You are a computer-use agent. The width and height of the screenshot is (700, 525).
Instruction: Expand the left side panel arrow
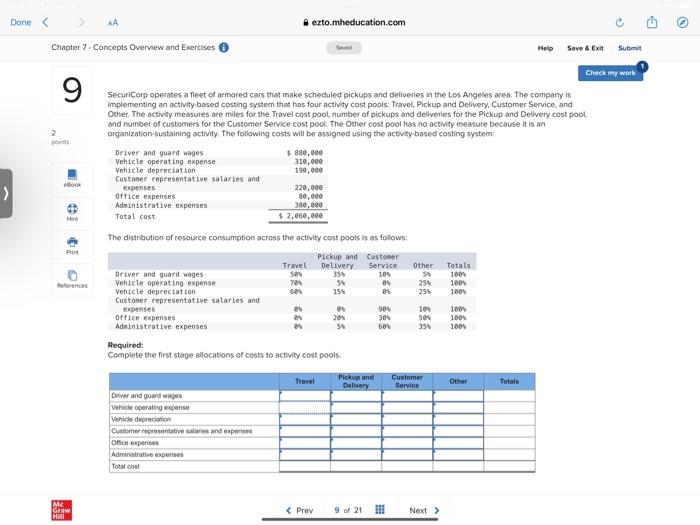click(x=6, y=193)
